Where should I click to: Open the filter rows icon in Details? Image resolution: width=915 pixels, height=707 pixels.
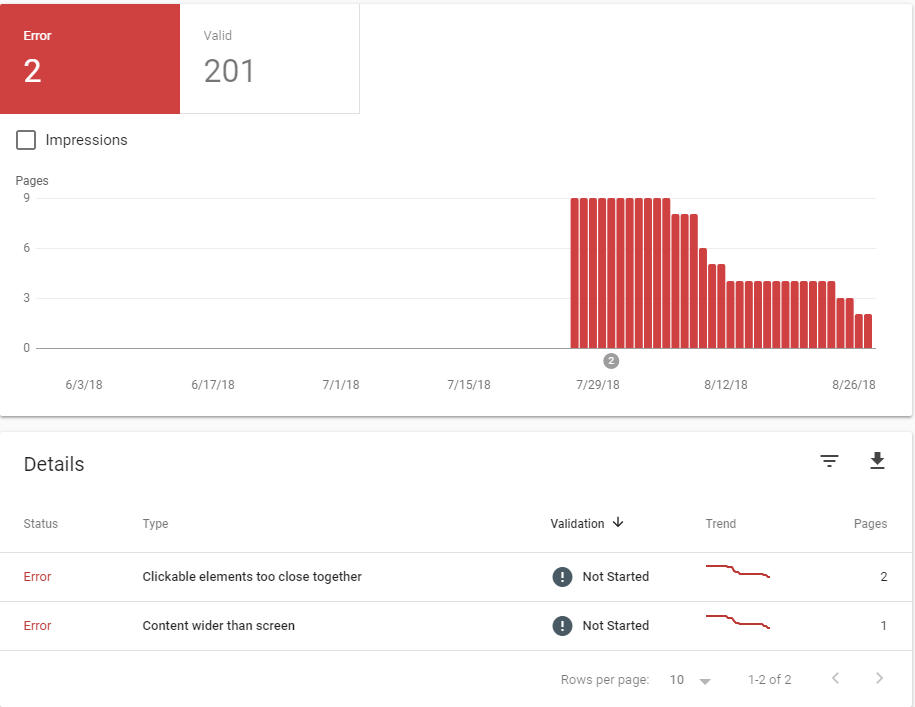click(829, 461)
